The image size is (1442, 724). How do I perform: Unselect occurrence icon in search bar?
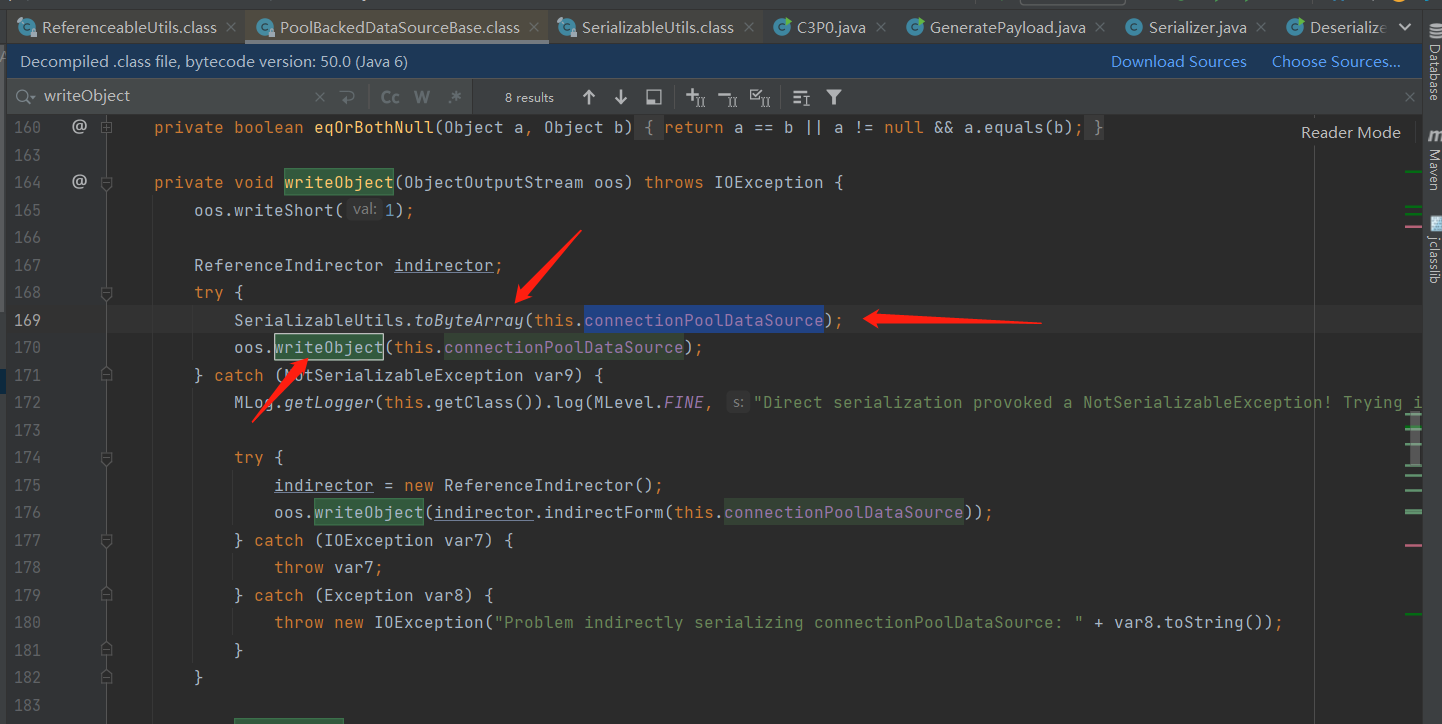[x=728, y=97]
